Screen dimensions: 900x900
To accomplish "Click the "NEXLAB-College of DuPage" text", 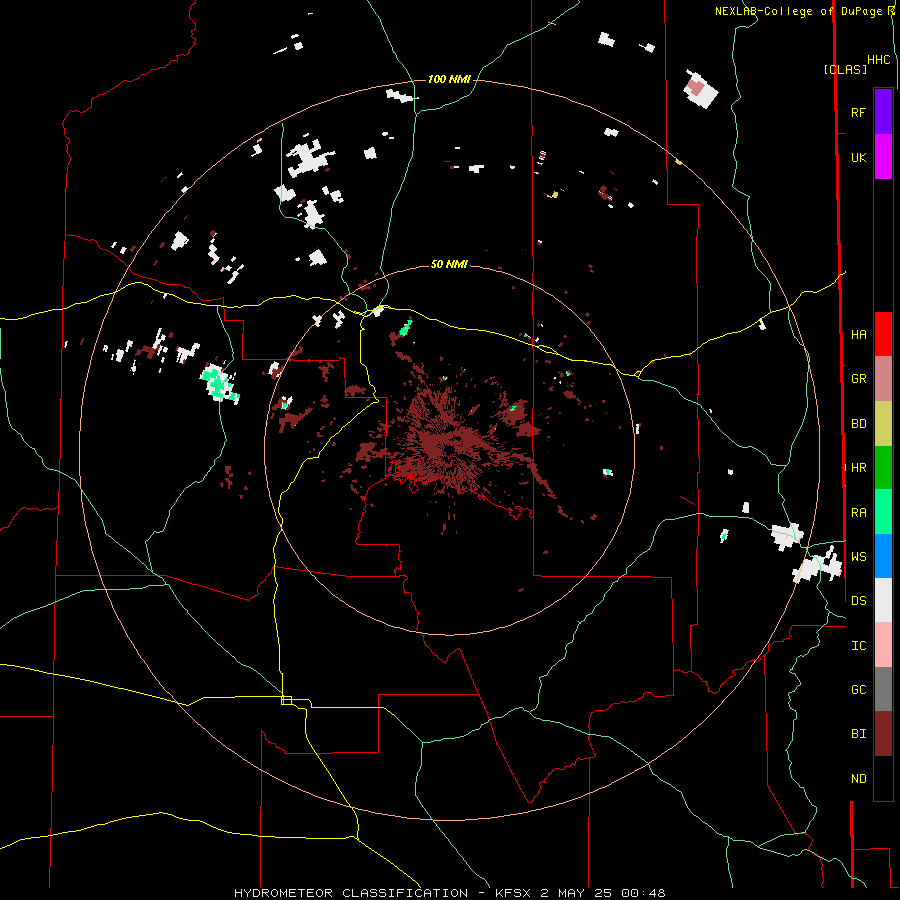I will coord(798,11).
